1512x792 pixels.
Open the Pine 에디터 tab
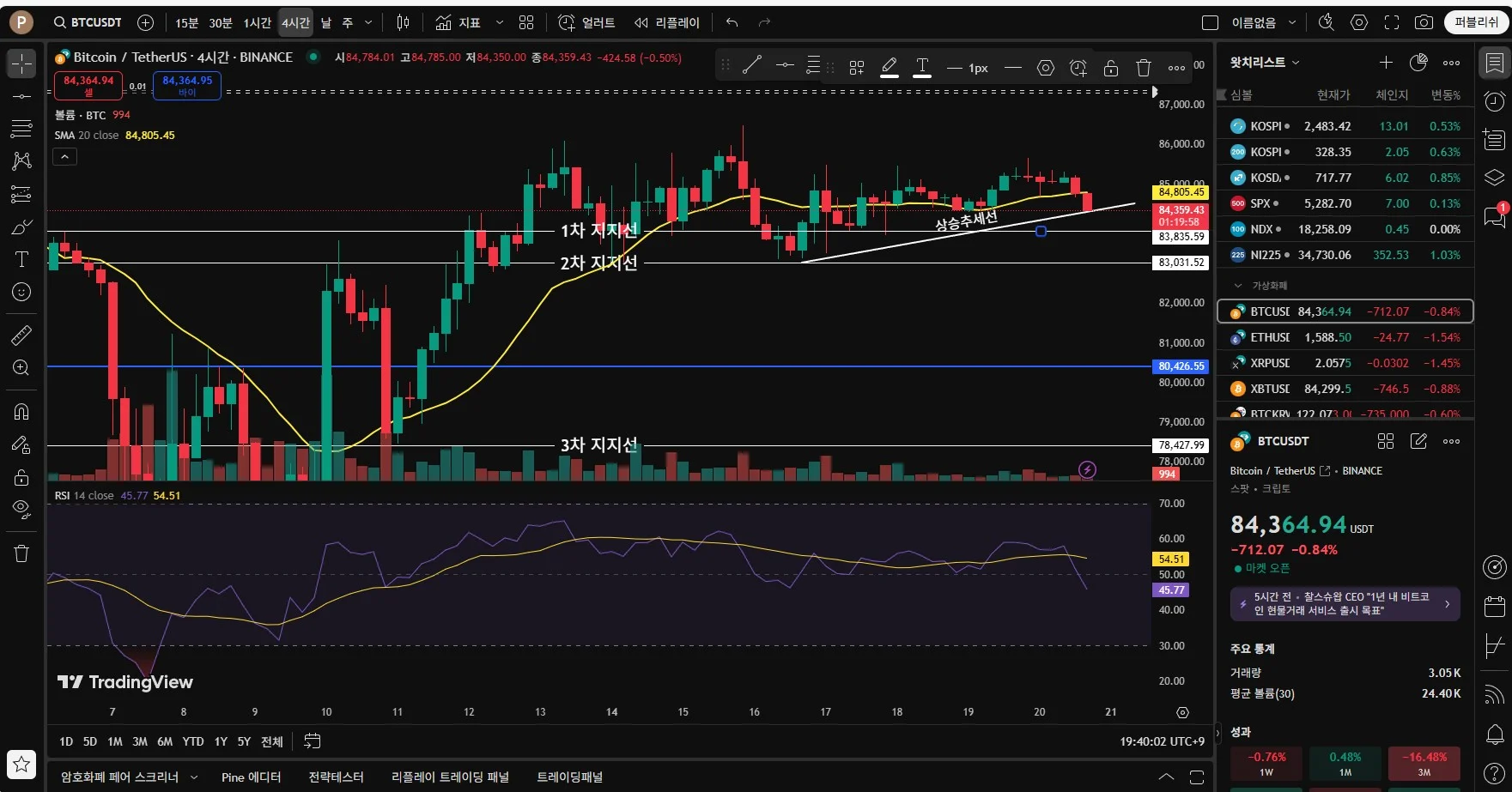251,777
